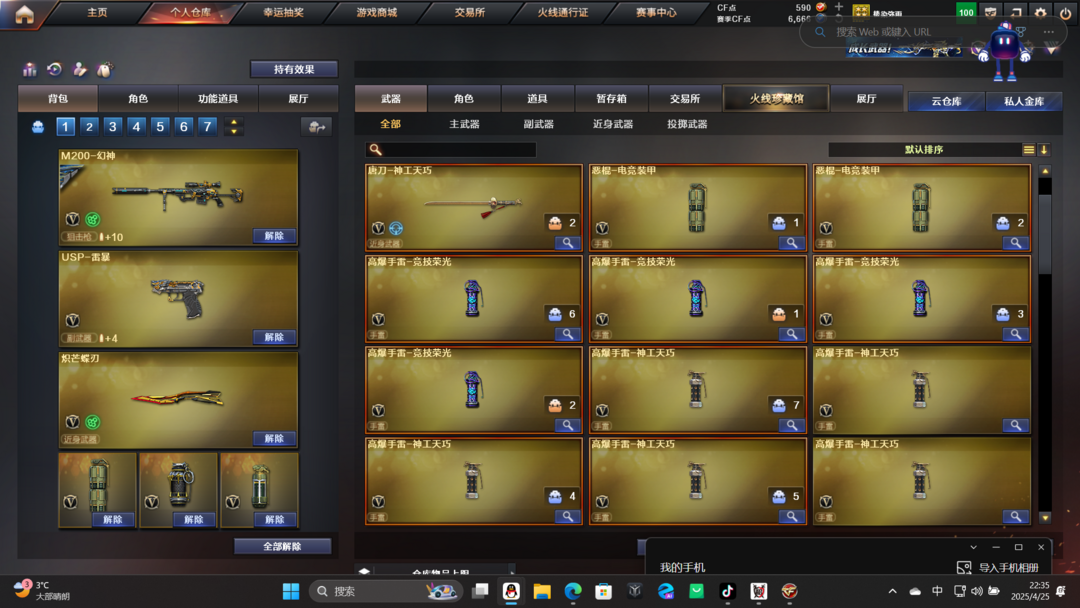Click the list view icon beside 默认排序
This screenshot has height=608, width=1080.
pos(1028,149)
